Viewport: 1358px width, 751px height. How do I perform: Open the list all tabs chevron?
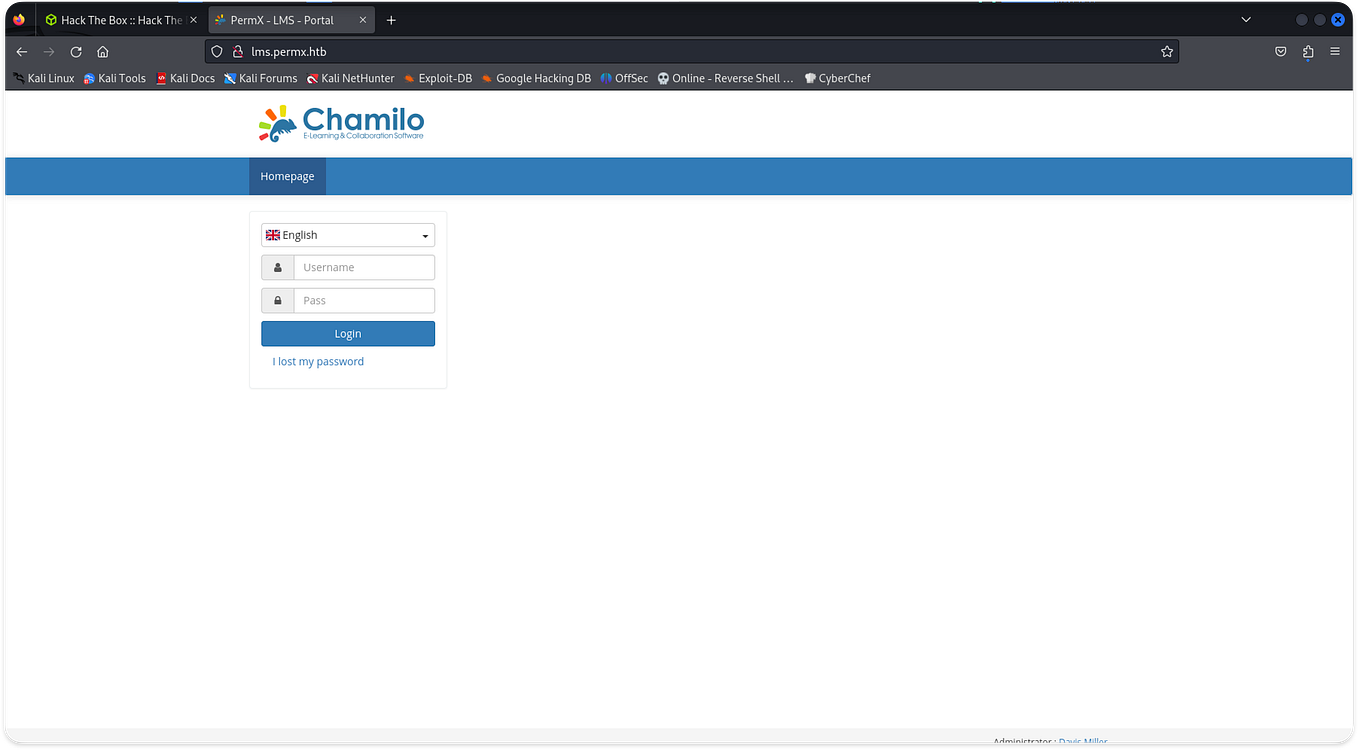[1245, 19]
